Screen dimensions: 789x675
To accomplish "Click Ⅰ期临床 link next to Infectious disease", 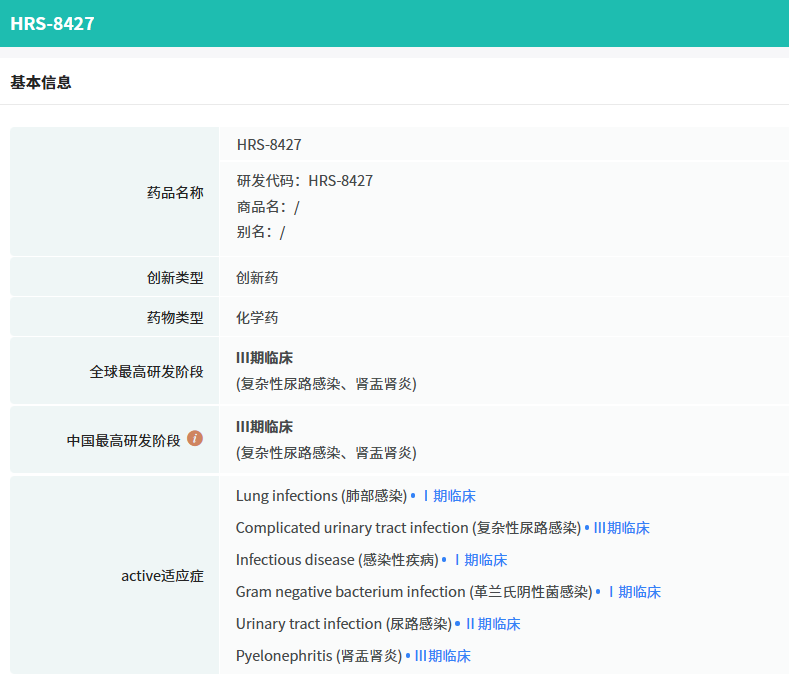I will pyautogui.click(x=480, y=560).
